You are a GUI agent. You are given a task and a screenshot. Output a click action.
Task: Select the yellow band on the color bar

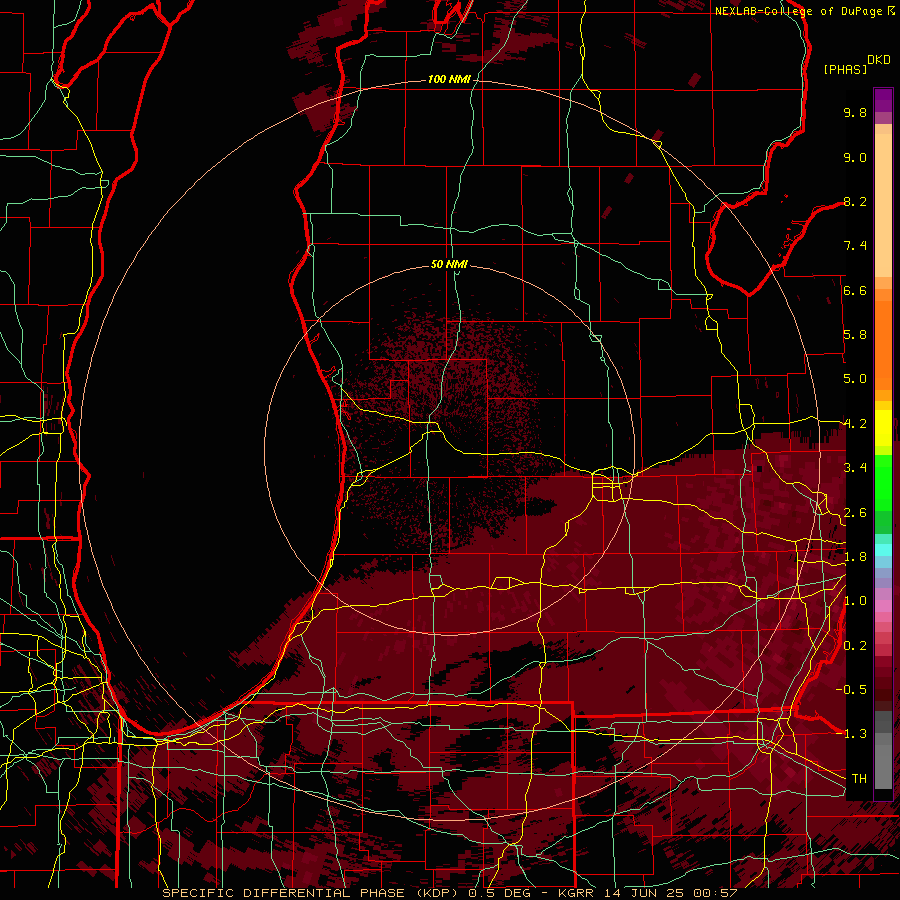pos(883,428)
